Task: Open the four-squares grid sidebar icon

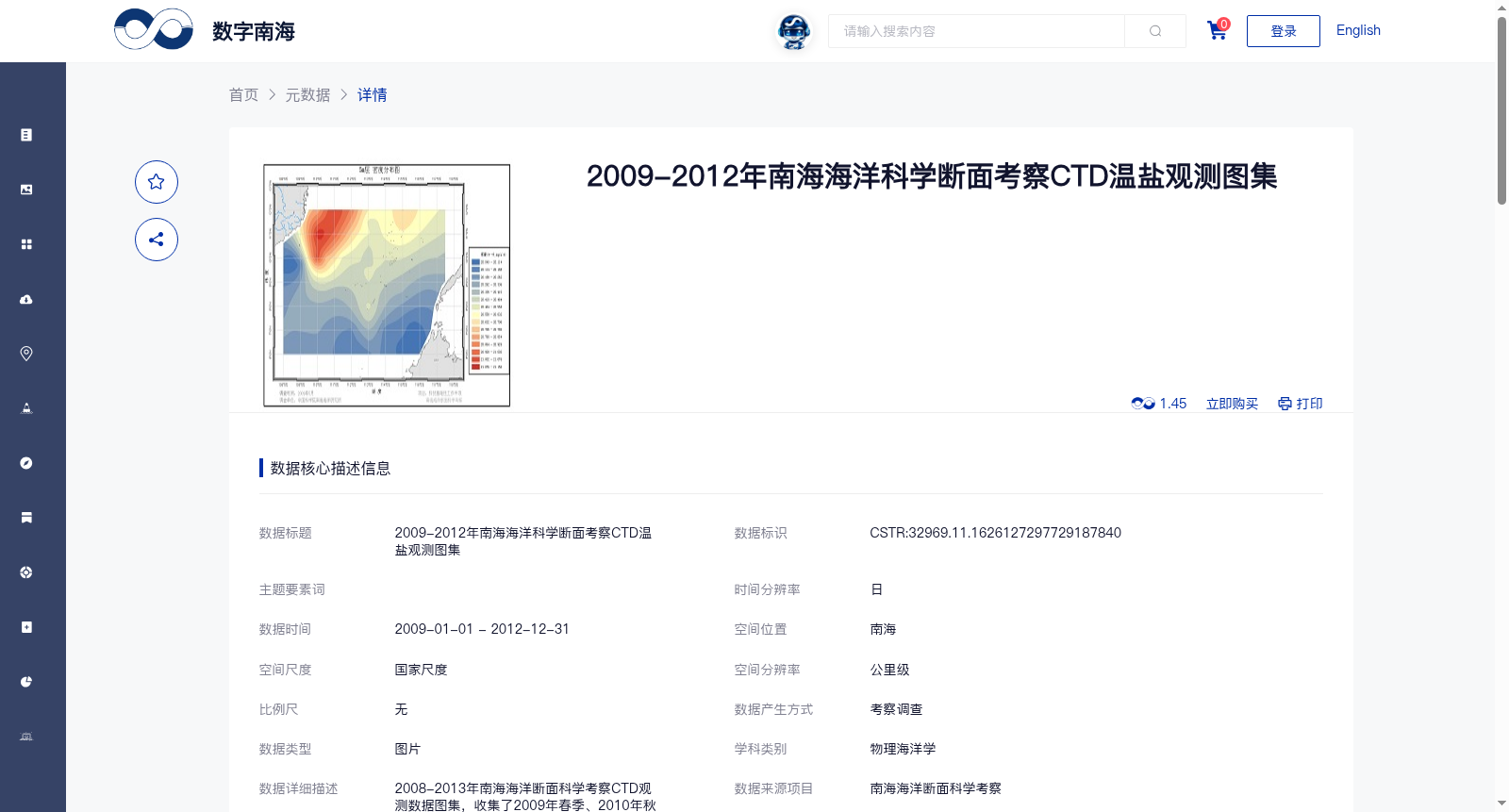Action: point(26,244)
